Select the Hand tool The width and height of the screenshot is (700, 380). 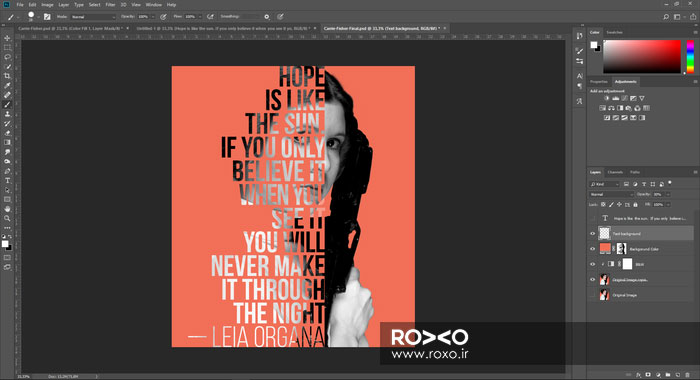pos(7,209)
